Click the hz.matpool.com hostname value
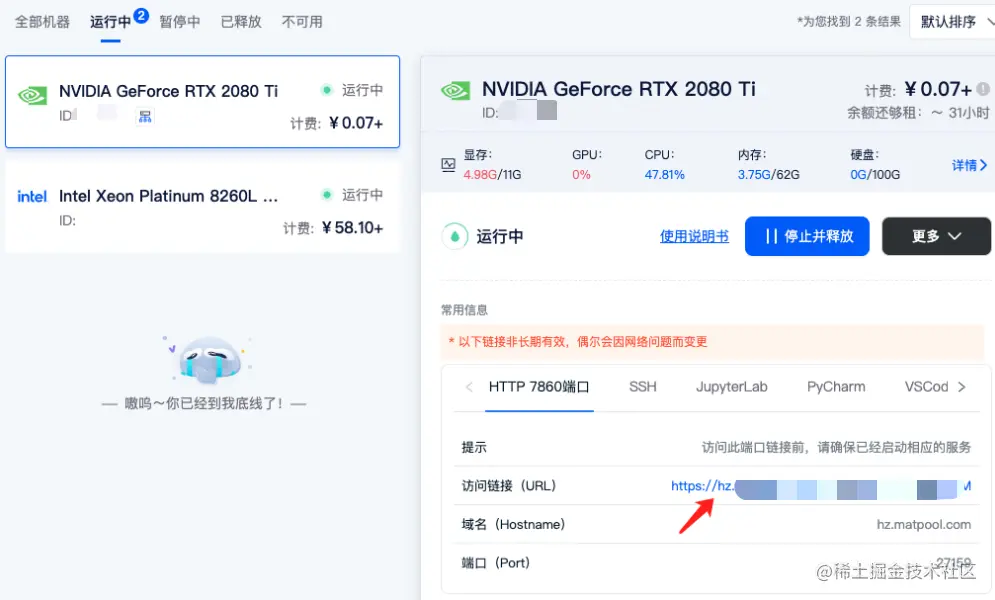The image size is (995, 600). pyautogui.click(x=923, y=525)
